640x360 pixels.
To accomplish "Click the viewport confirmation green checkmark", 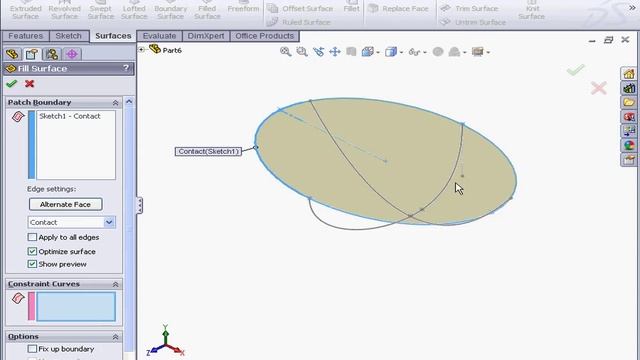I will [x=576, y=70].
